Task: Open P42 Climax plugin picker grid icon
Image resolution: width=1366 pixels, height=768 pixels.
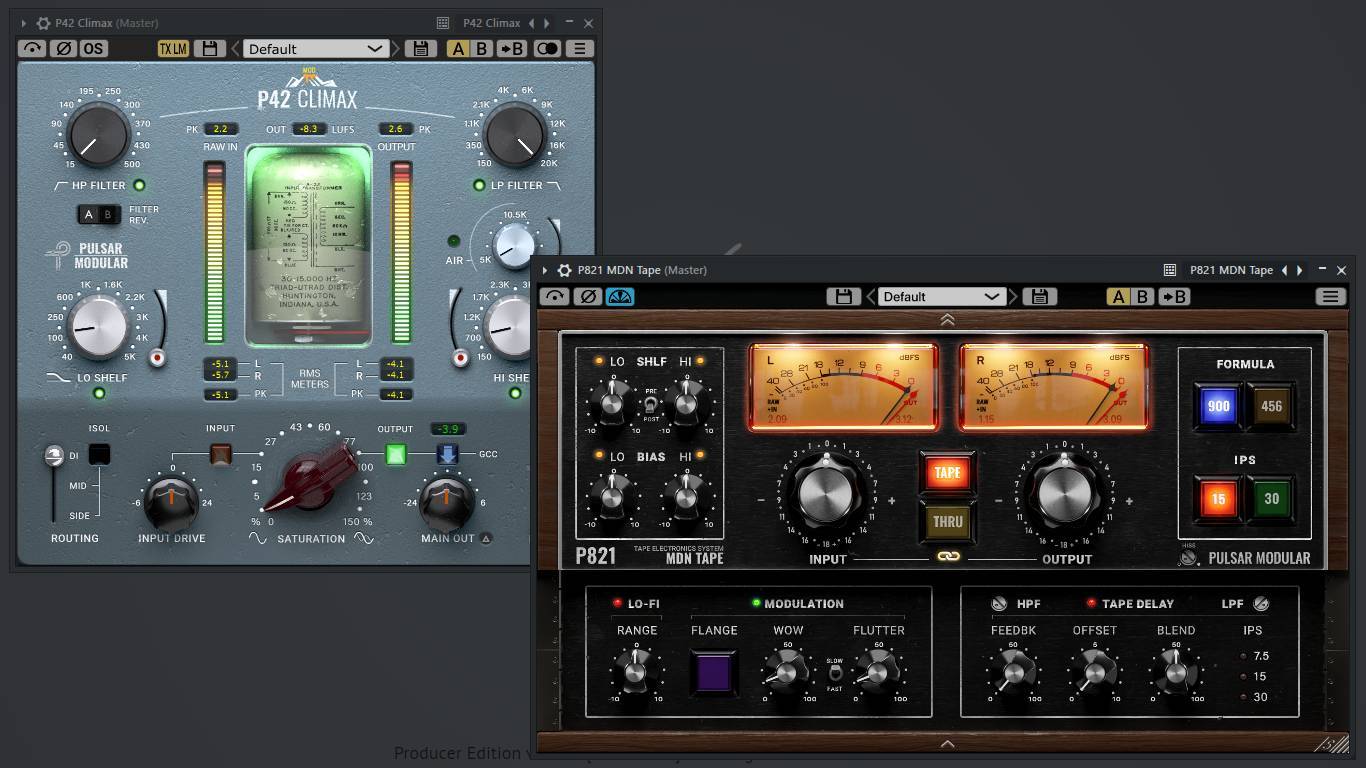Action: point(443,23)
